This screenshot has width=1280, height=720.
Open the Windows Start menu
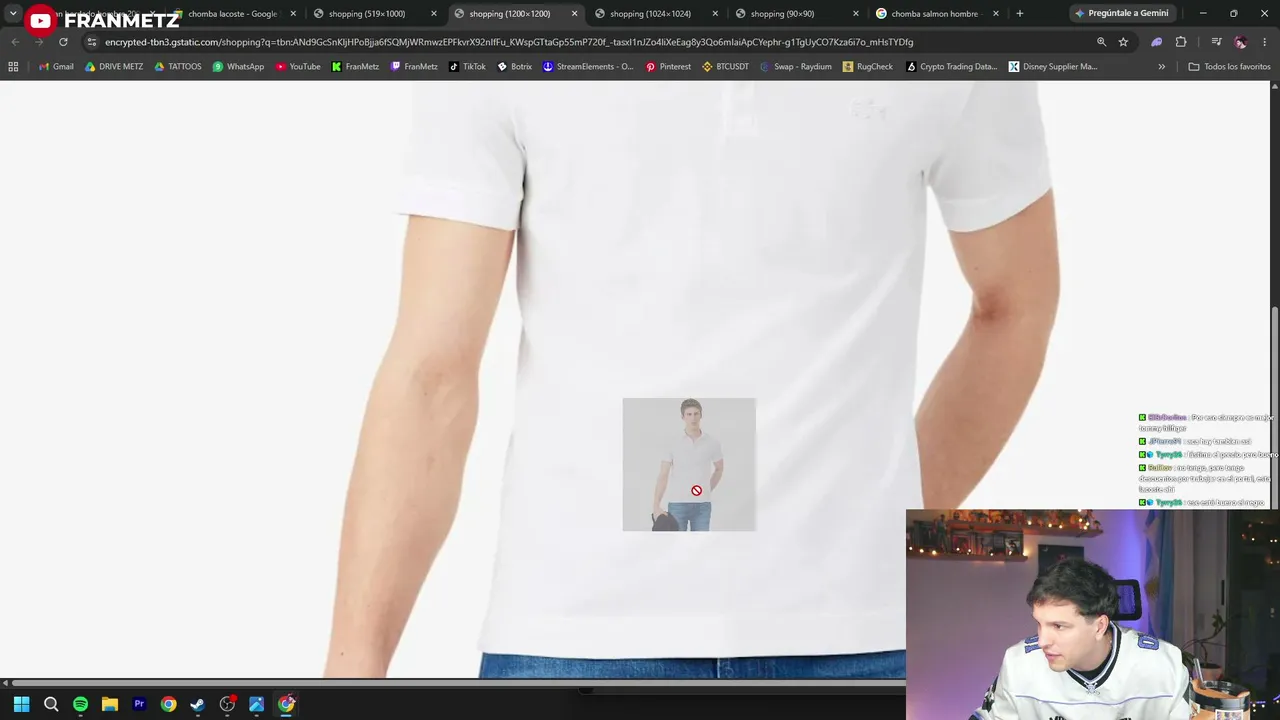coord(21,704)
